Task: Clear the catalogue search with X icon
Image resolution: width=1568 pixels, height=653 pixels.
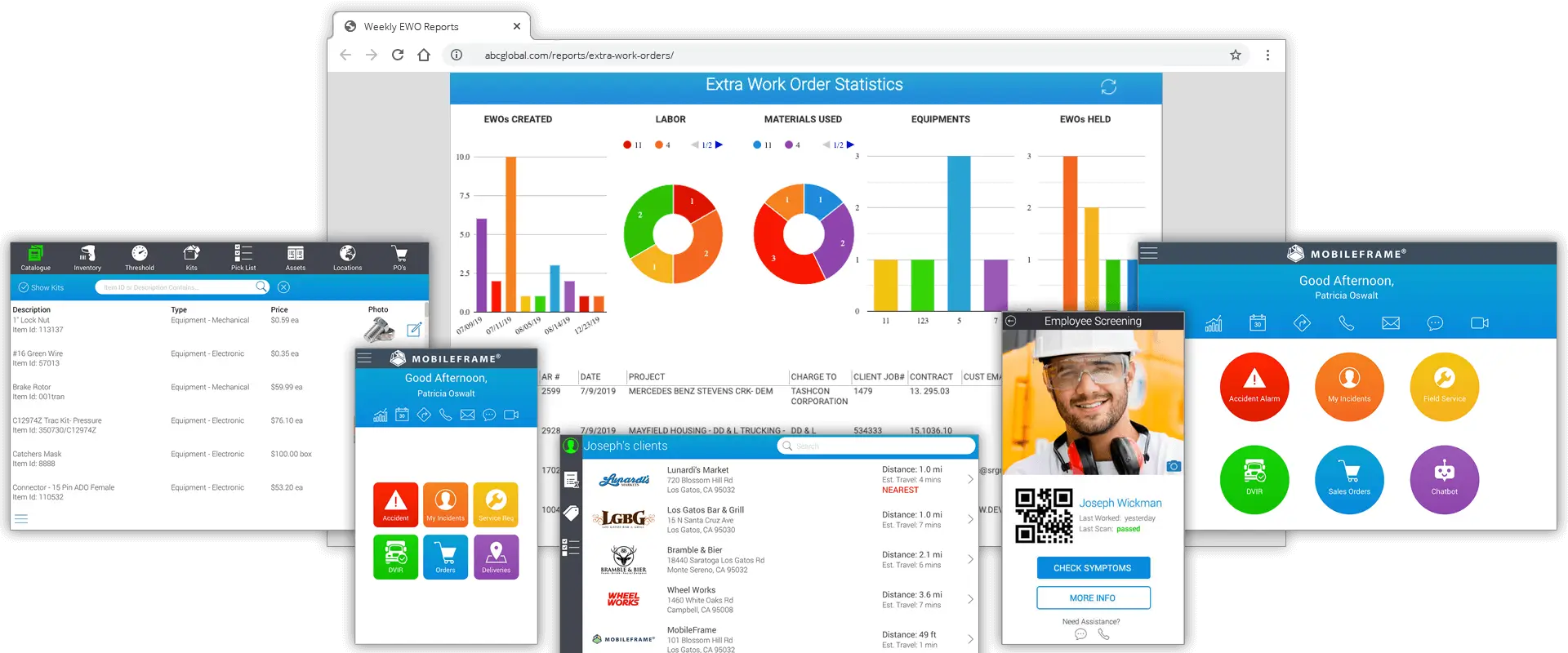Action: tap(283, 287)
